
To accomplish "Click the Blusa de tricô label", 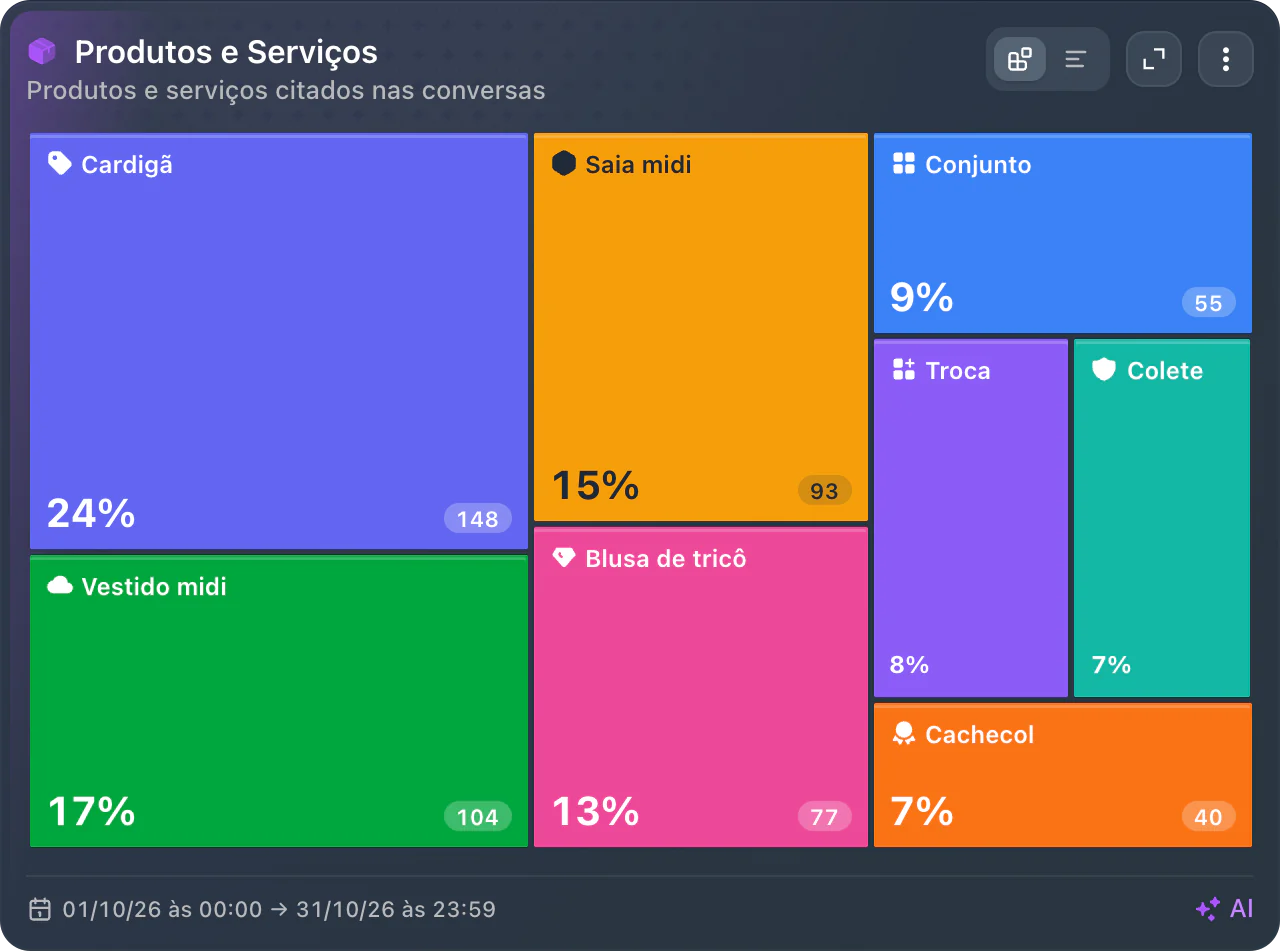I will pyautogui.click(x=666, y=558).
